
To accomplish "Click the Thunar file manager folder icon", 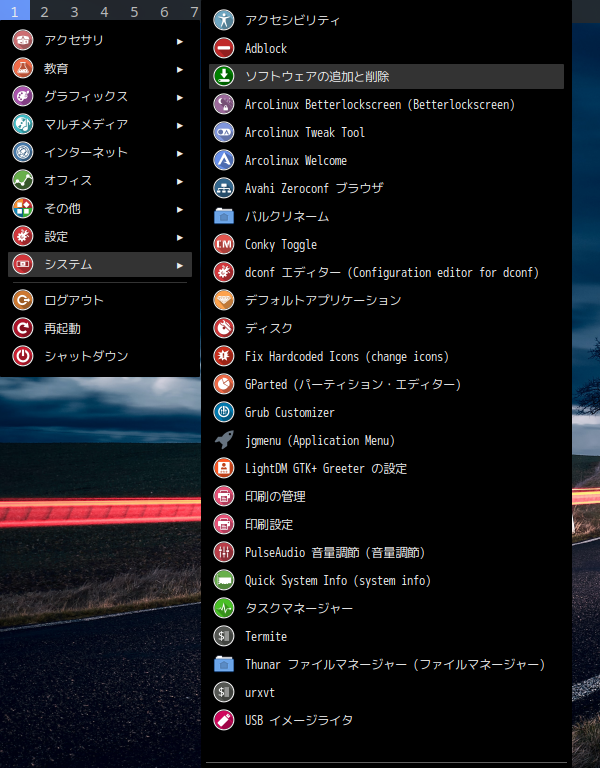I will click(224, 664).
